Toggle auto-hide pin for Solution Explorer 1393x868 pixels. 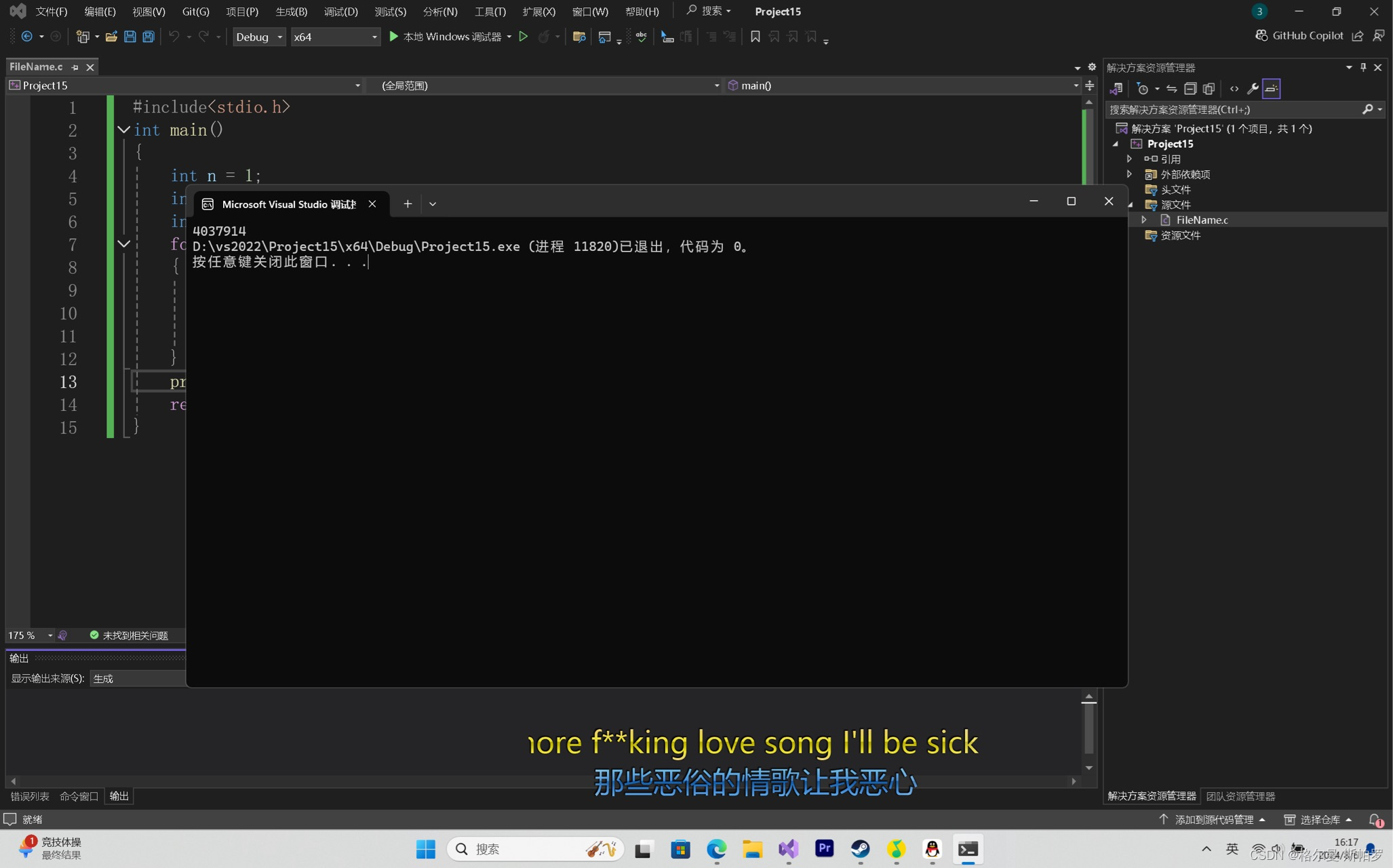(1363, 67)
